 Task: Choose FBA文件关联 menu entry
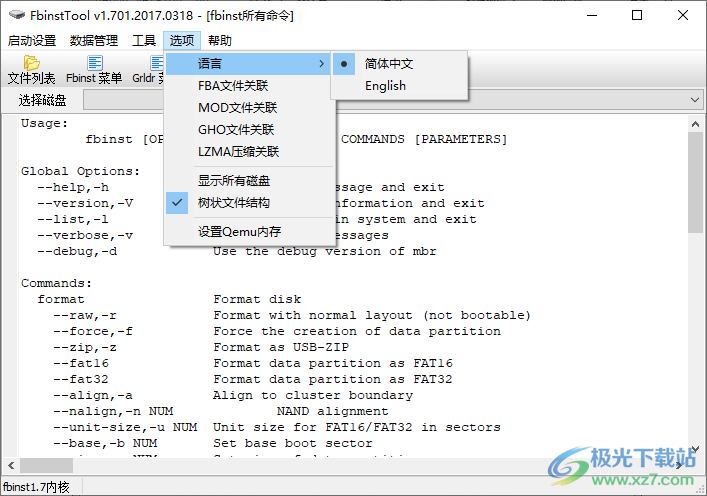click(250, 86)
